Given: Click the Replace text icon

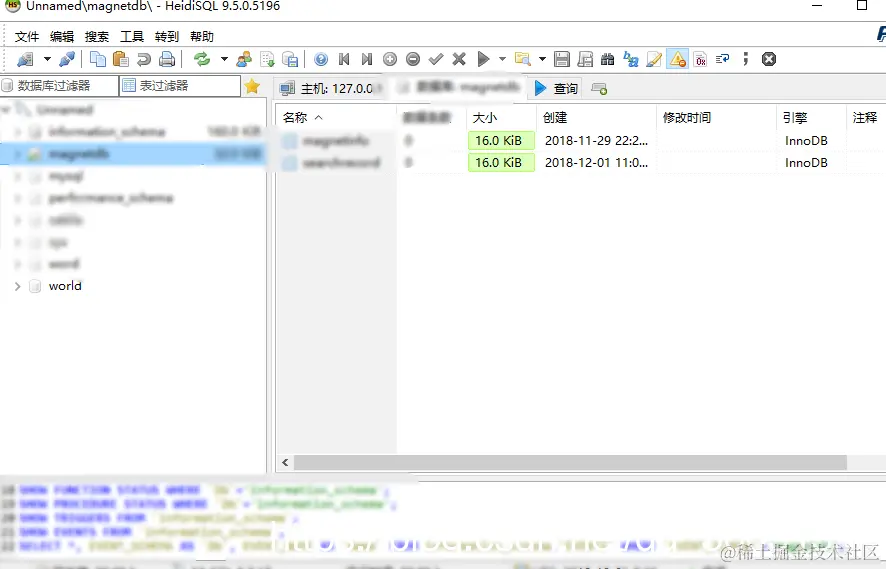Looking at the screenshot, I should pos(631,59).
